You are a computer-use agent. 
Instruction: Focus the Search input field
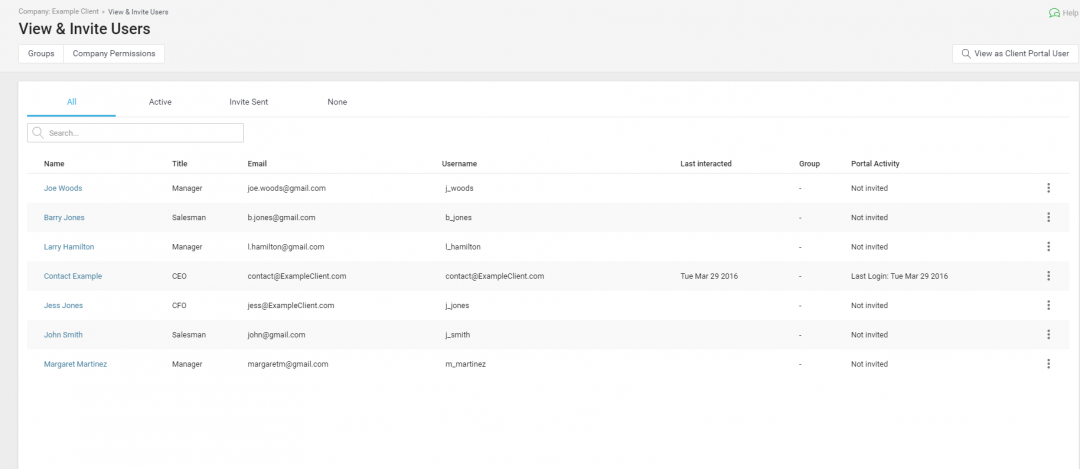tap(135, 133)
